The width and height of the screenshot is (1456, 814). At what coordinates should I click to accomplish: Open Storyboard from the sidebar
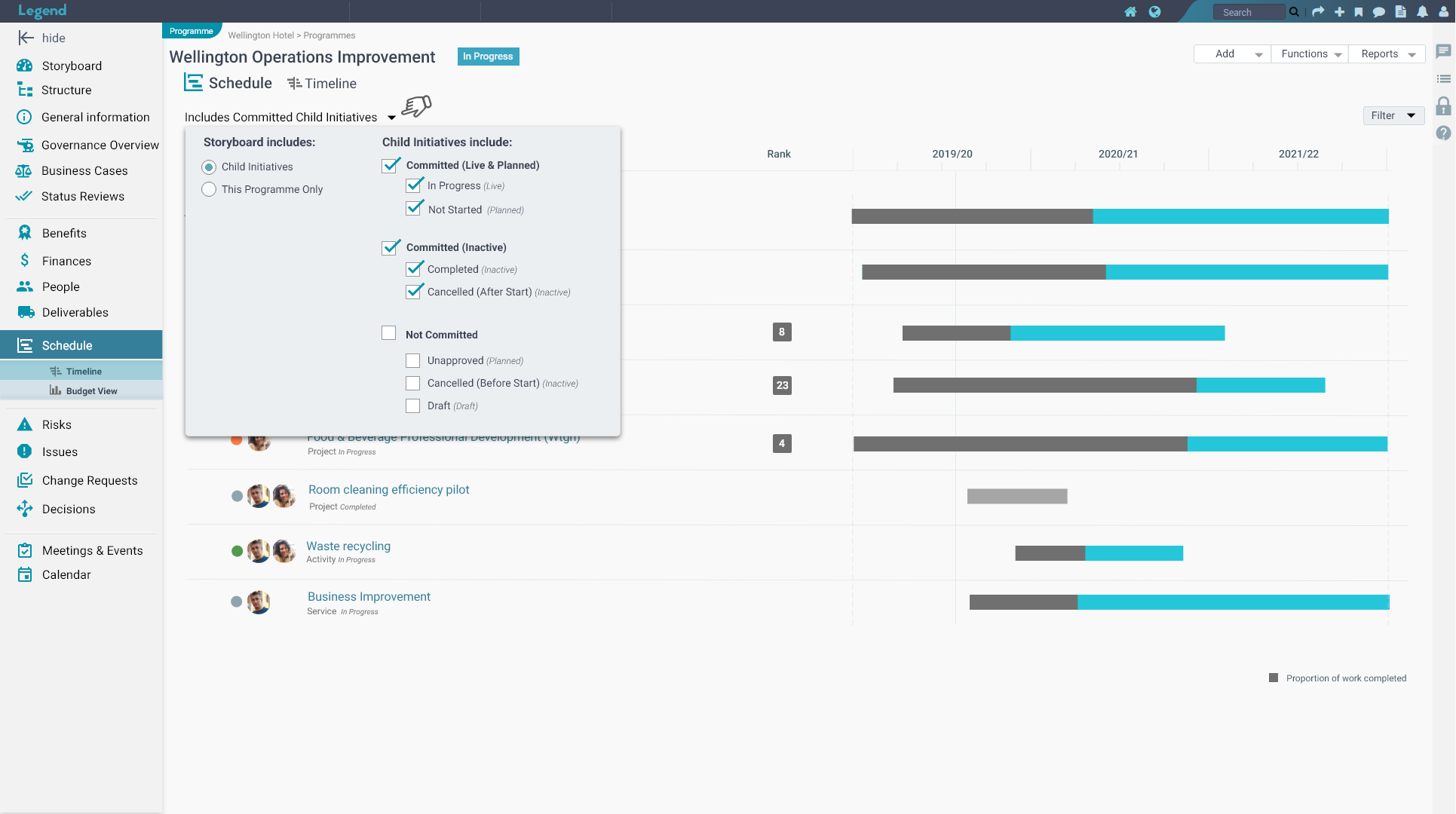72,66
